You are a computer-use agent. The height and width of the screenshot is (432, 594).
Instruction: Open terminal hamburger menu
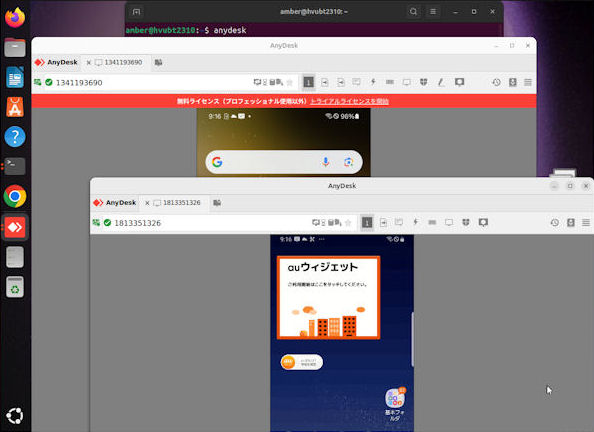pyautogui.click(x=433, y=12)
